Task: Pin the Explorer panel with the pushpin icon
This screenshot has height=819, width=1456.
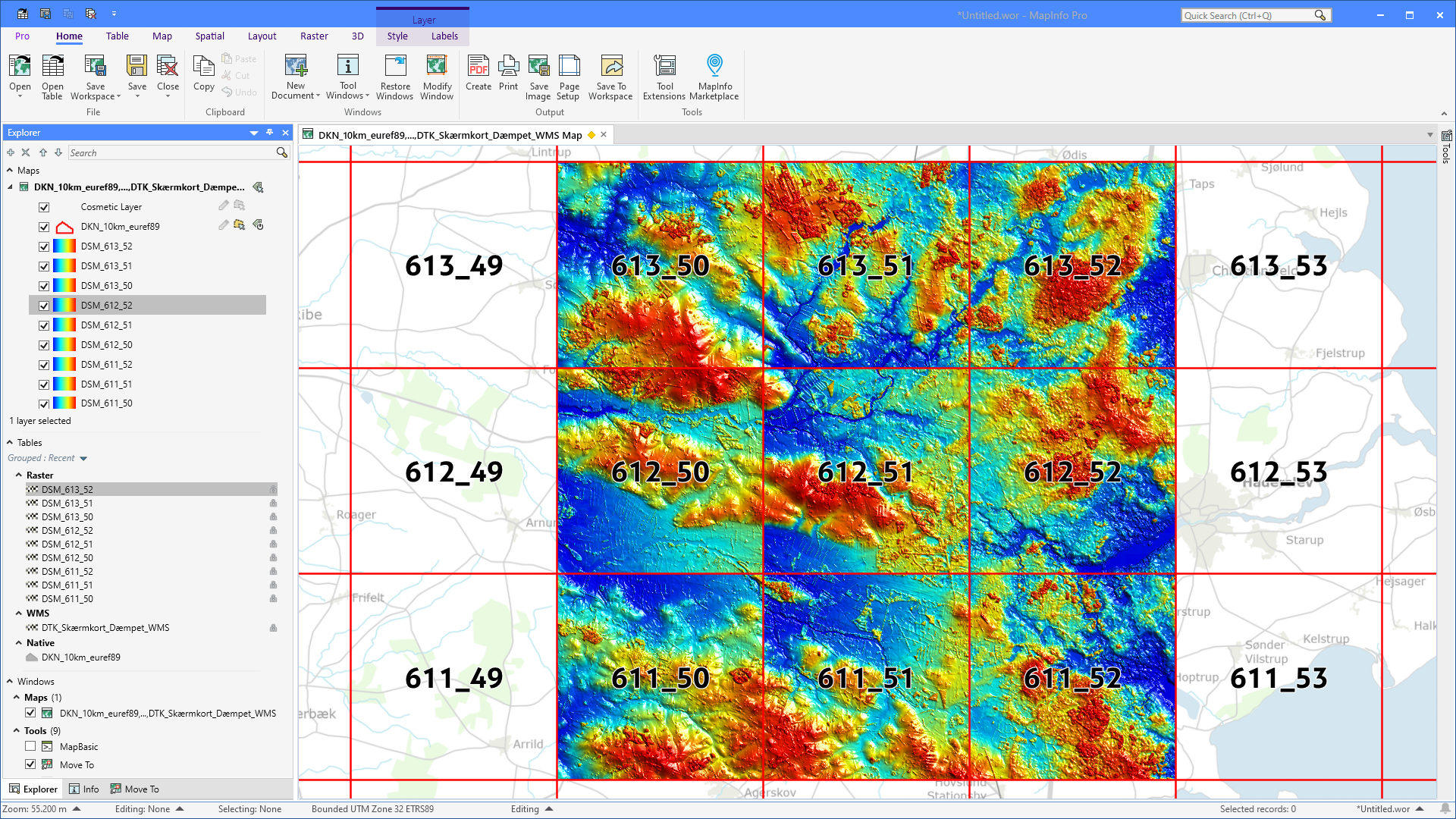Action: pos(269,133)
